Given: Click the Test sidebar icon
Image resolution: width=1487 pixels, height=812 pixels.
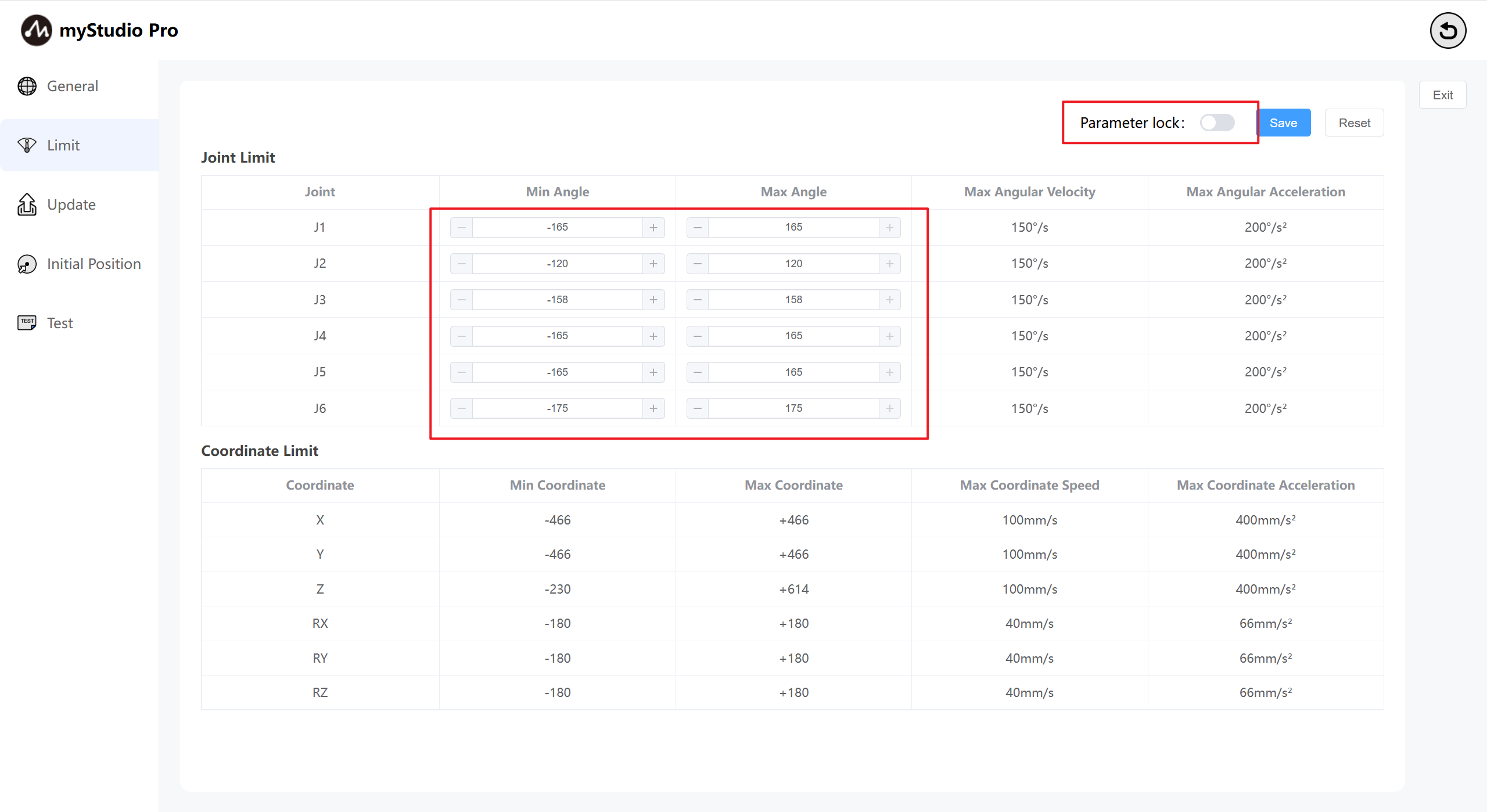Looking at the screenshot, I should pyautogui.click(x=27, y=323).
